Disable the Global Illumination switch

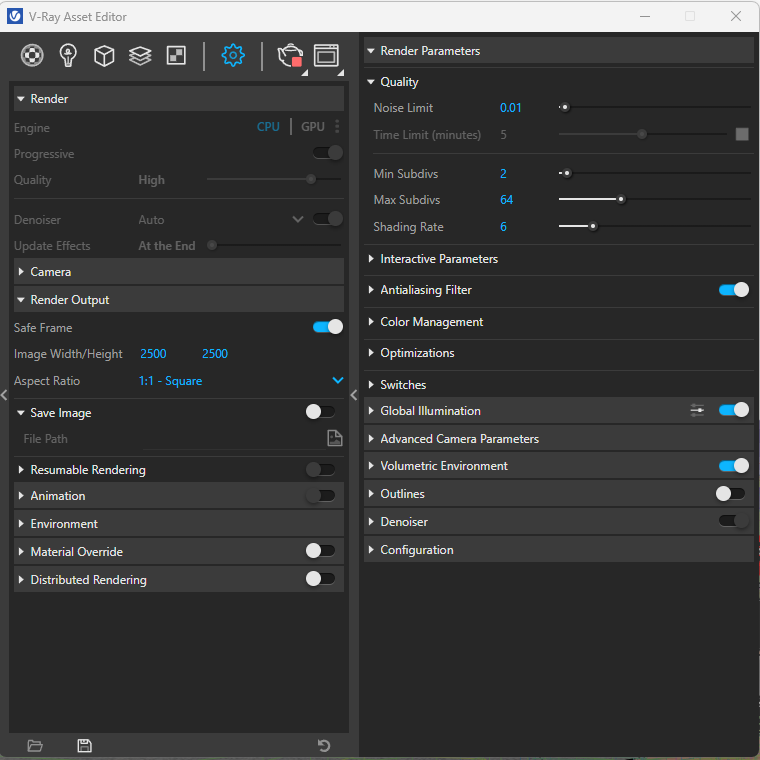(734, 410)
